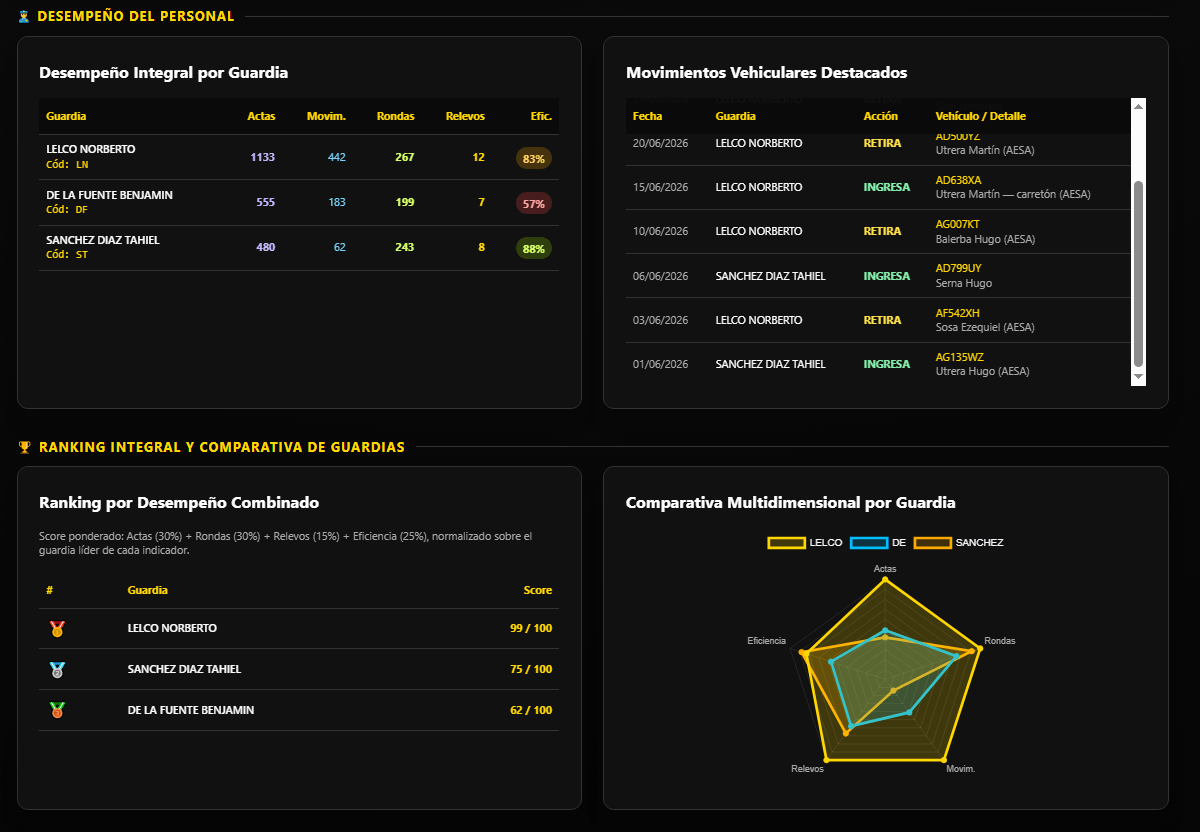
Task: Toggle the LELCO legend item in radar chart
Action: point(805,542)
